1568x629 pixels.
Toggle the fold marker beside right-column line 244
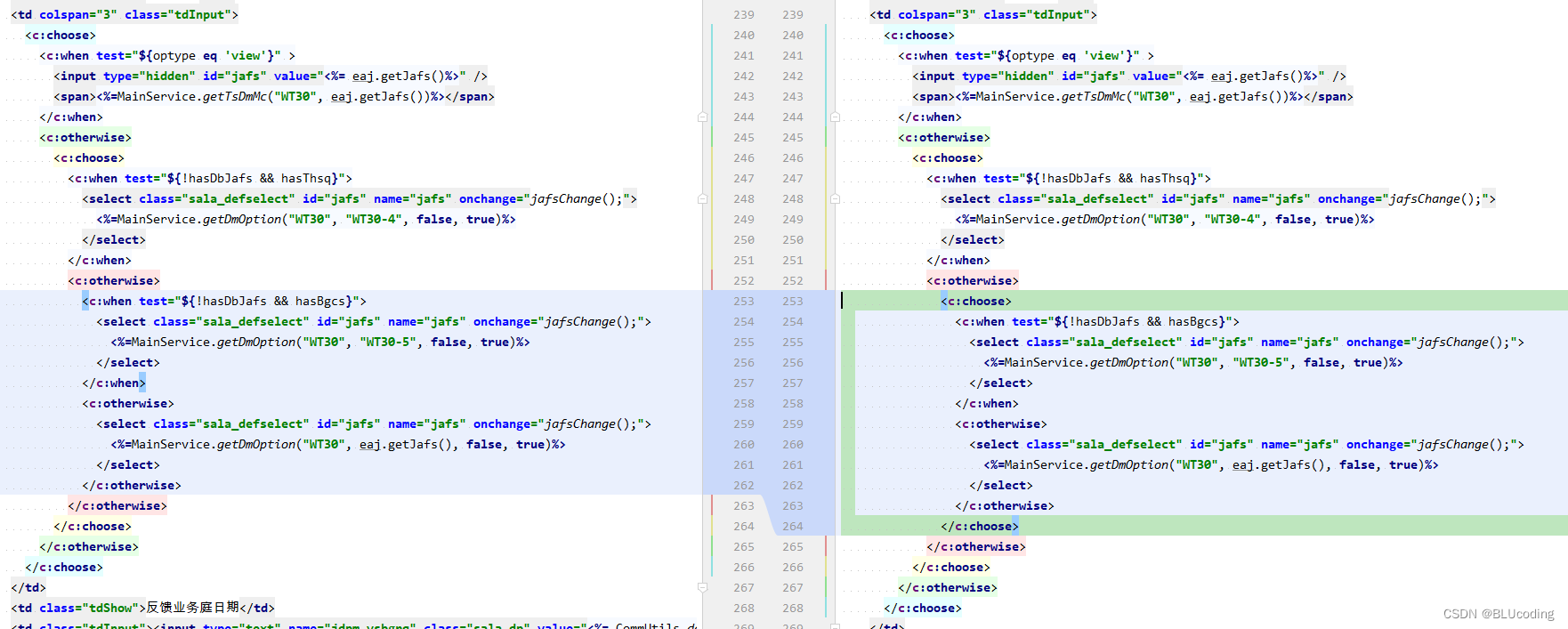835,117
